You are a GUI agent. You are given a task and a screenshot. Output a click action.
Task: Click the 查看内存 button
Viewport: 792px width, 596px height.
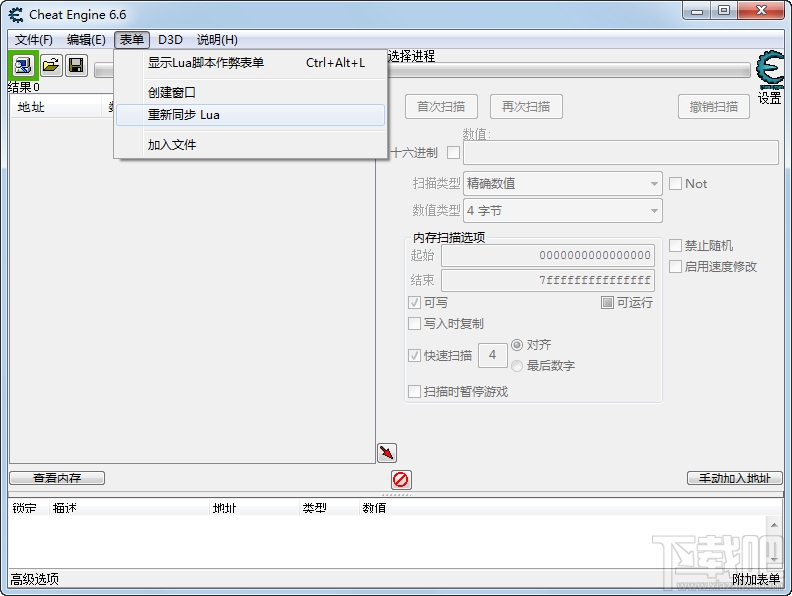(57, 478)
